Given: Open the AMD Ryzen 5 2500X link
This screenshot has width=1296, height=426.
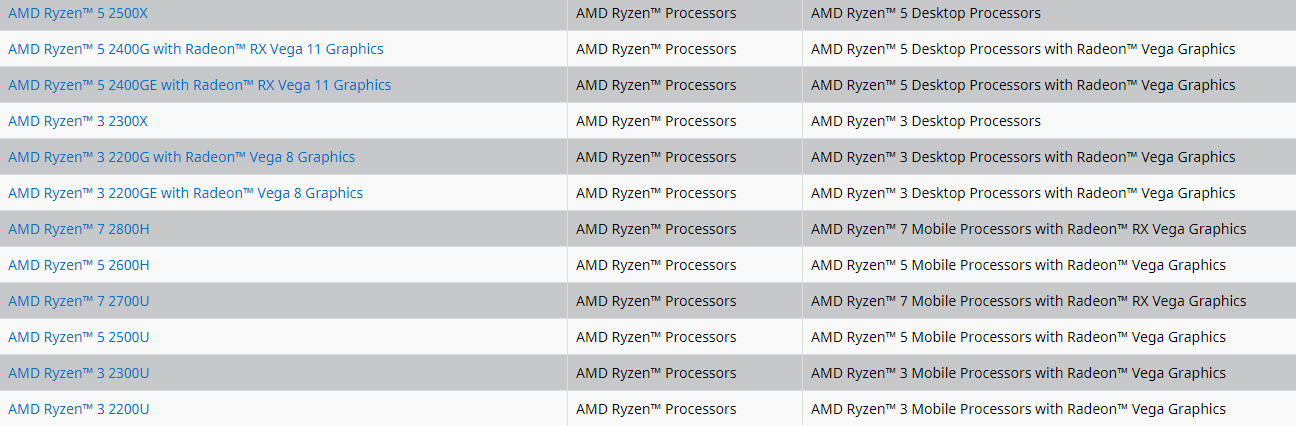Looking at the screenshot, I should pos(78,13).
